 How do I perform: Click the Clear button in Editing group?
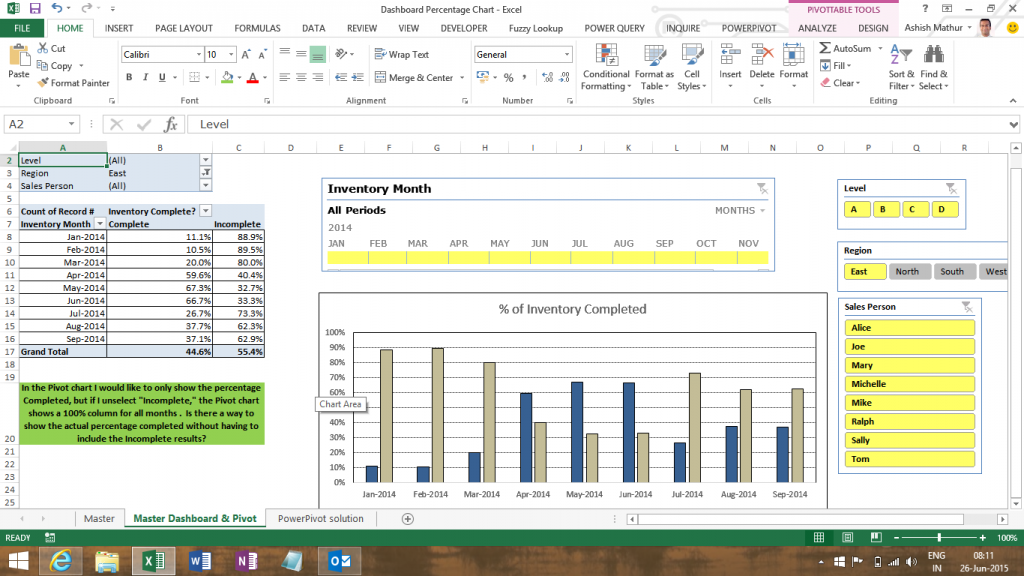click(x=840, y=83)
